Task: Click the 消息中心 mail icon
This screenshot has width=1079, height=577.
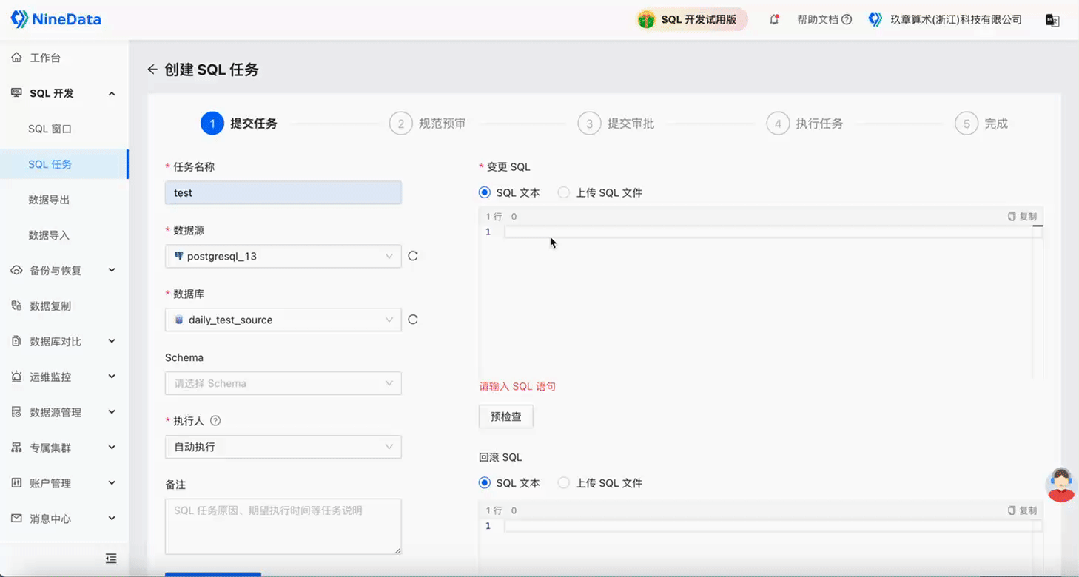Action: pyautogui.click(x=17, y=518)
